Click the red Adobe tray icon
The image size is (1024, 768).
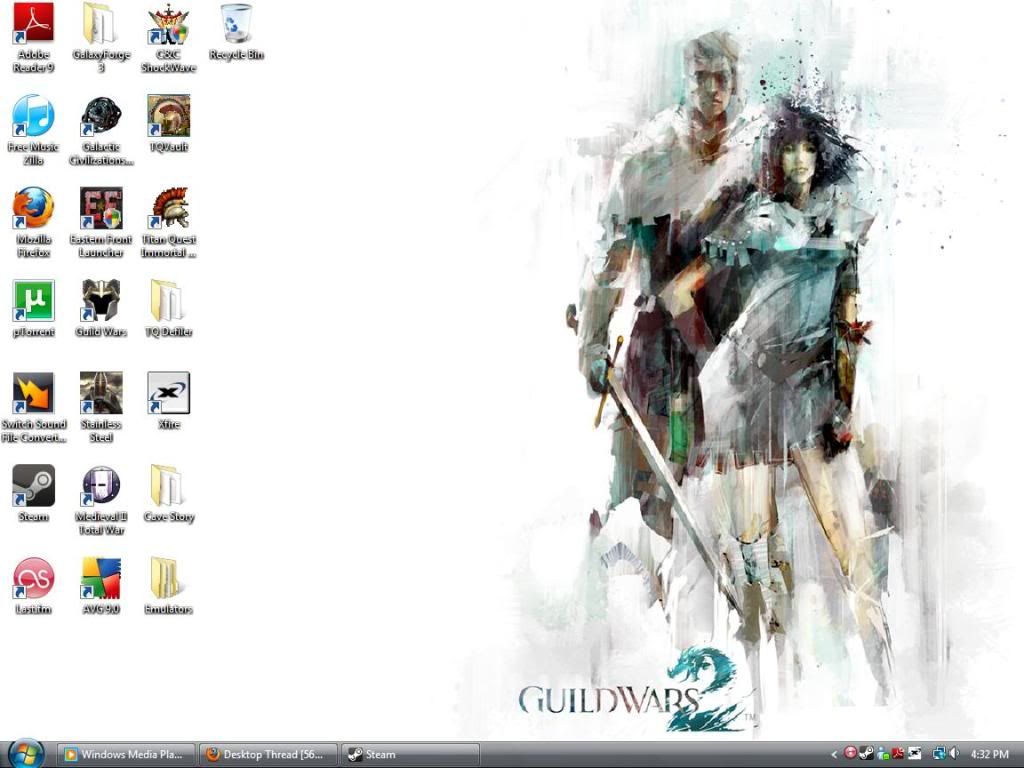tap(898, 754)
